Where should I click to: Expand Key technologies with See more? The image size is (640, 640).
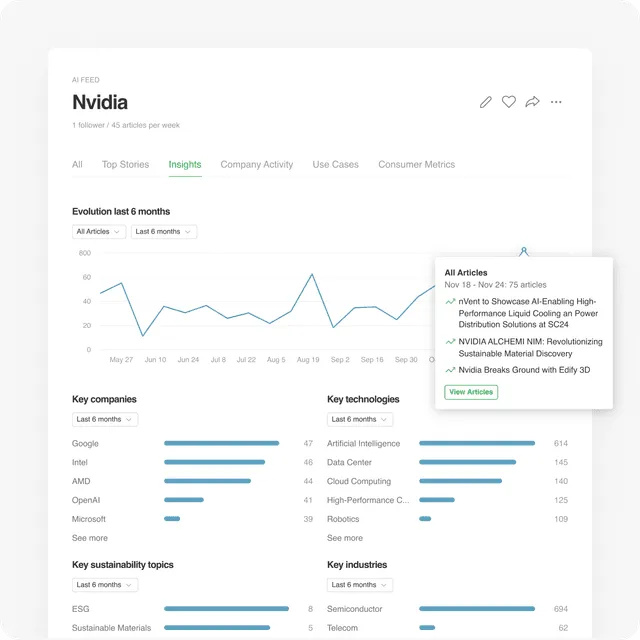click(x=345, y=538)
